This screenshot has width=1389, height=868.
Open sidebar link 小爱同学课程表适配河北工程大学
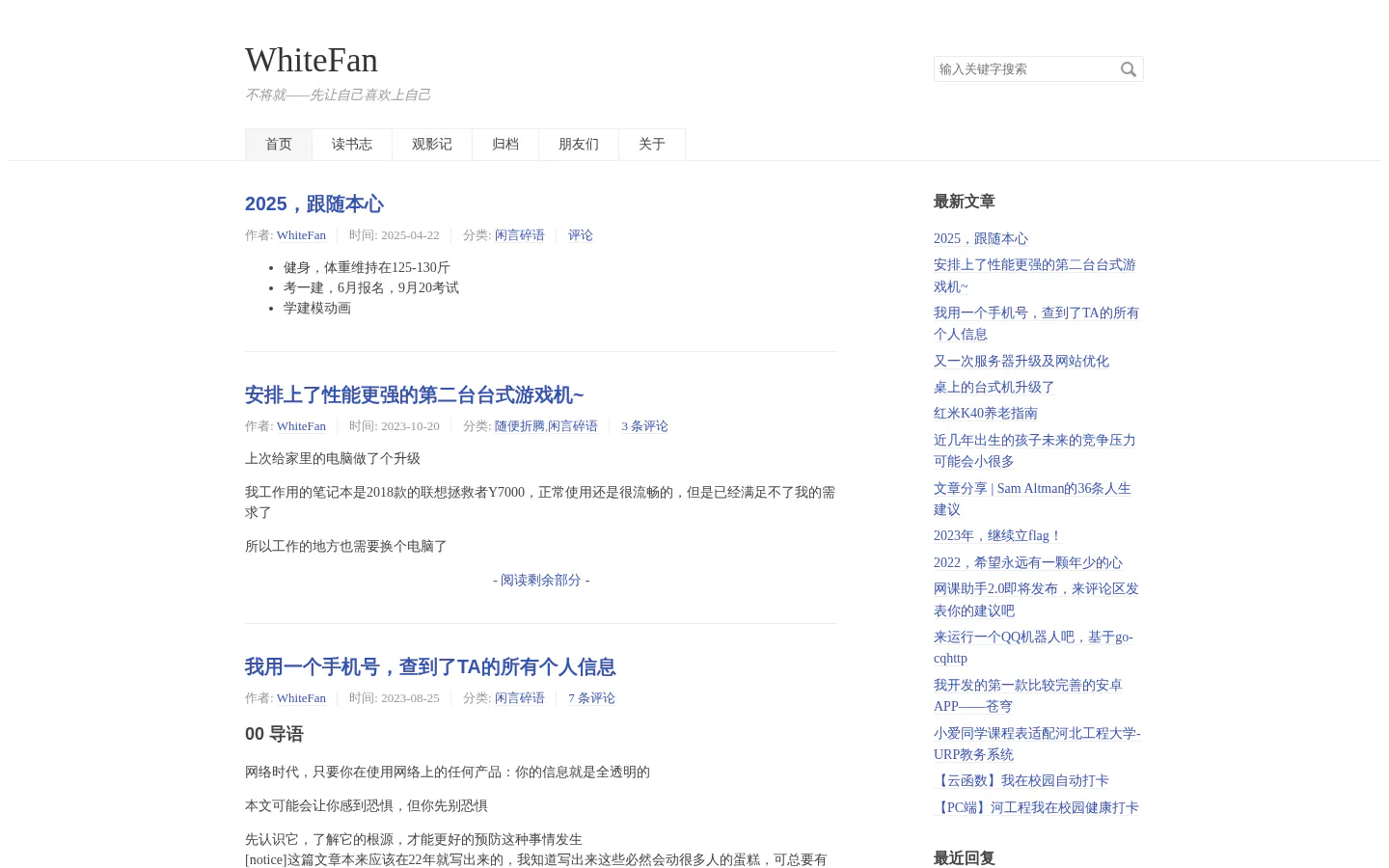tap(1037, 744)
